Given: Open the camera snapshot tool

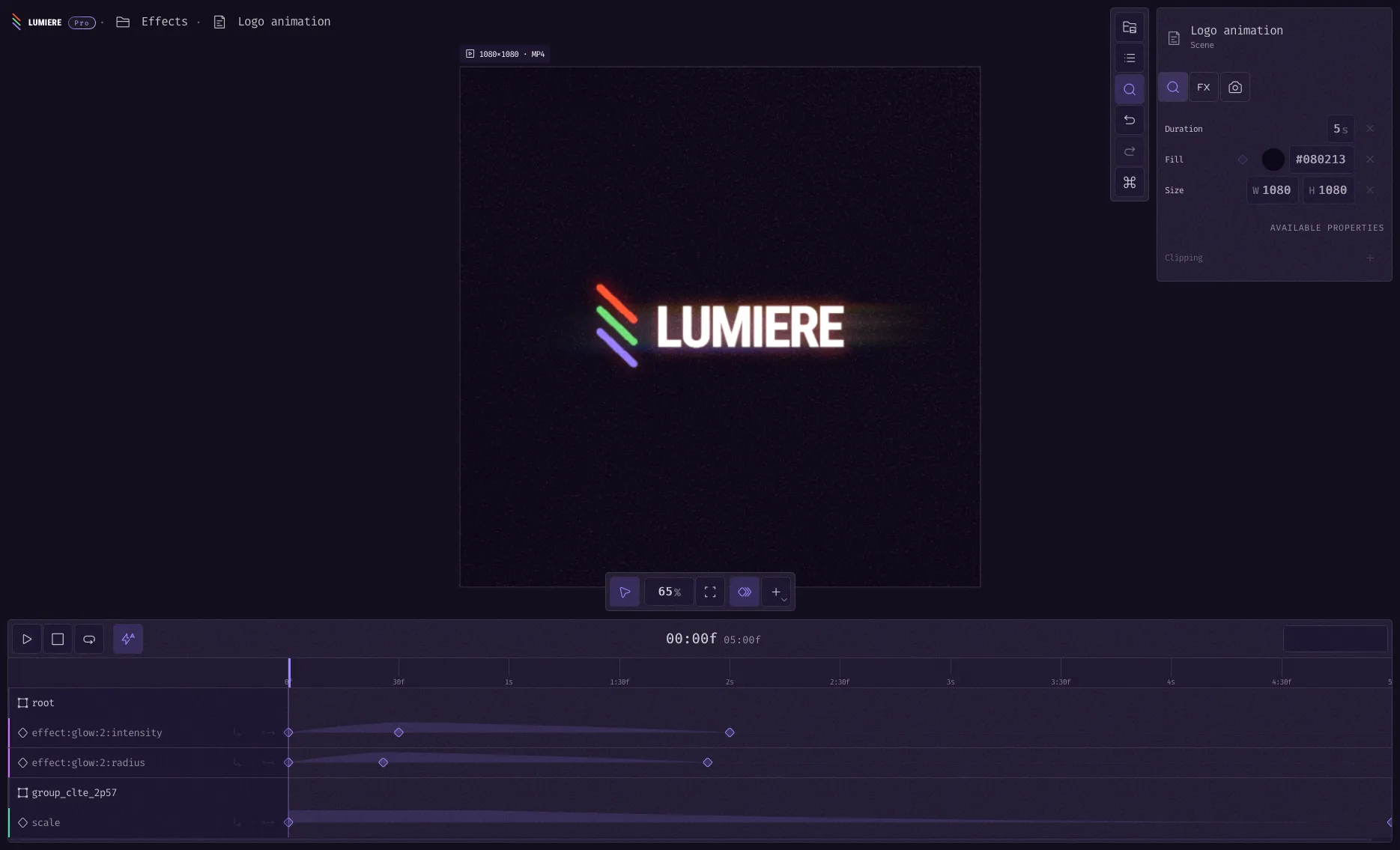Looking at the screenshot, I should [x=1234, y=86].
